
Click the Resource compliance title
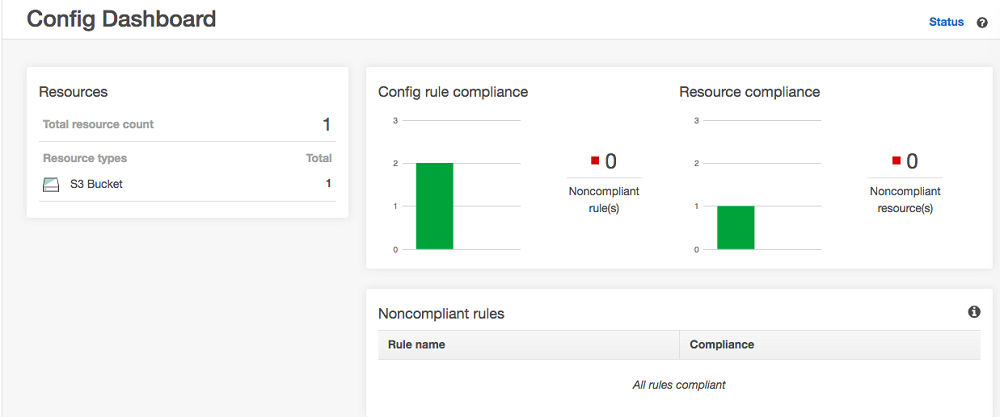click(749, 92)
